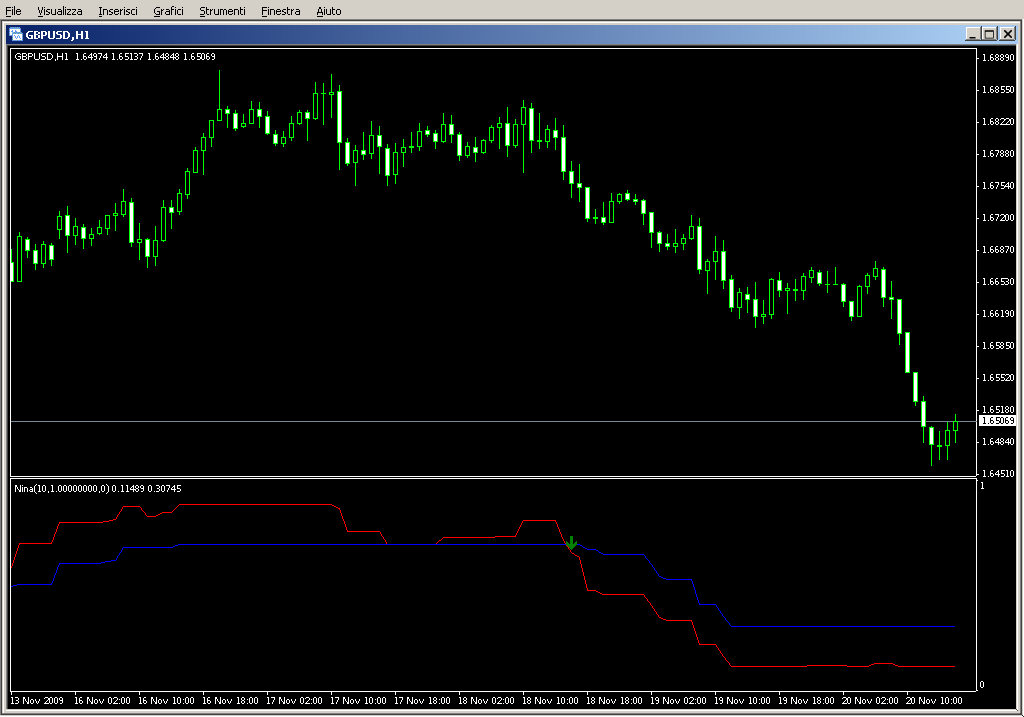
Task: Click the 18 Nov 10:00 time label
Action: pyautogui.click(x=550, y=701)
